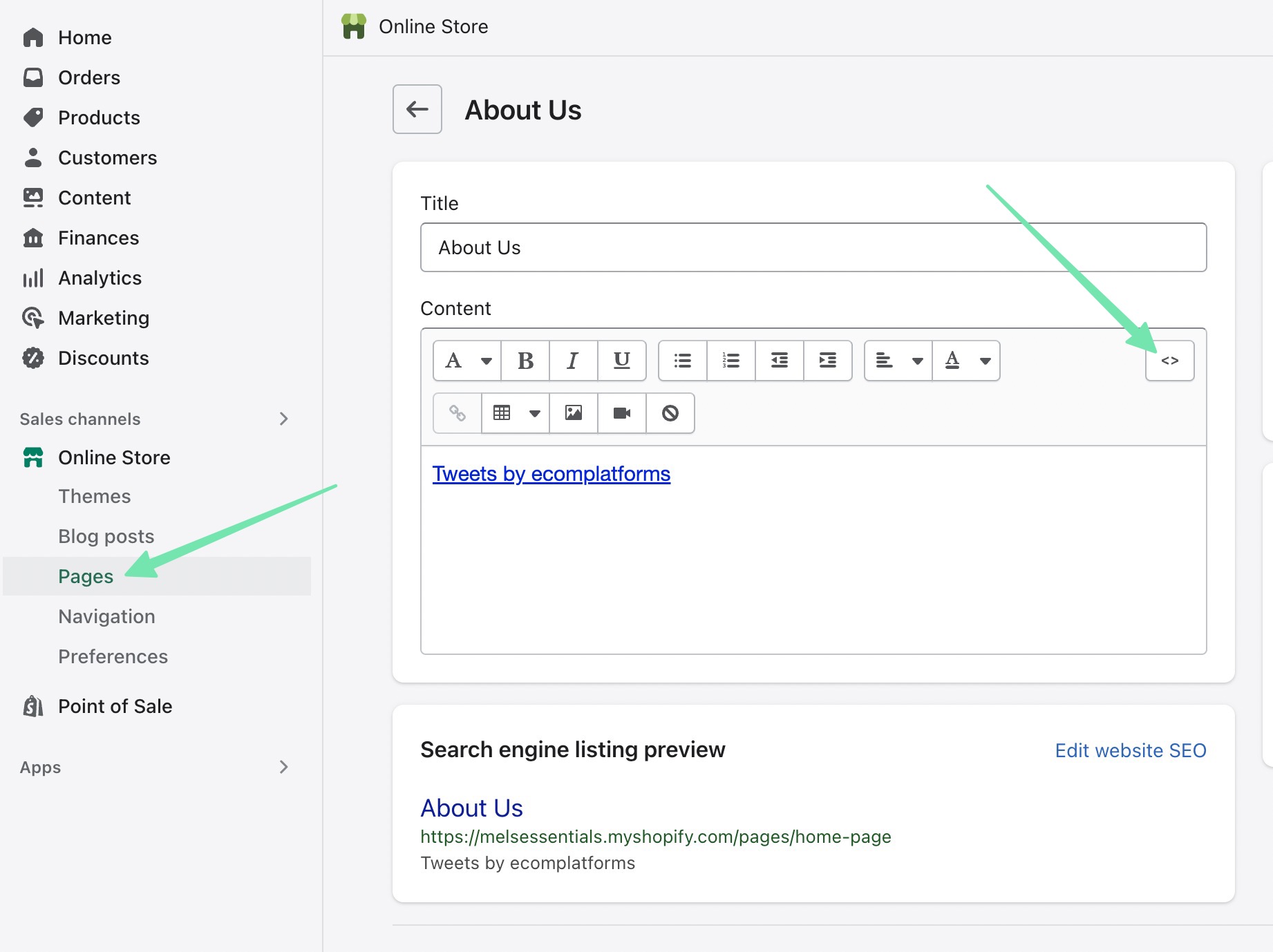Image resolution: width=1273 pixels, height=952 pixels.
Task: Open the insert table dropdown
Action: click(515, 413)
